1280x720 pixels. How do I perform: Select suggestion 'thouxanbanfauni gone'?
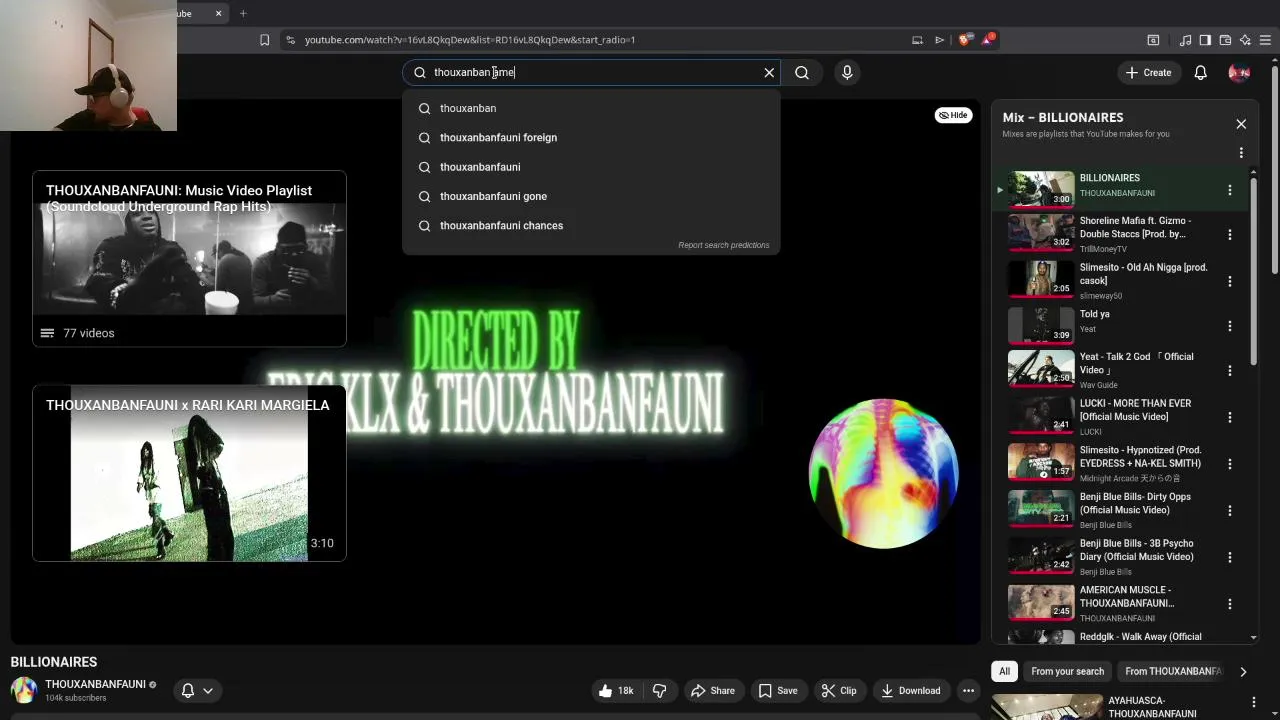[591, 196]
